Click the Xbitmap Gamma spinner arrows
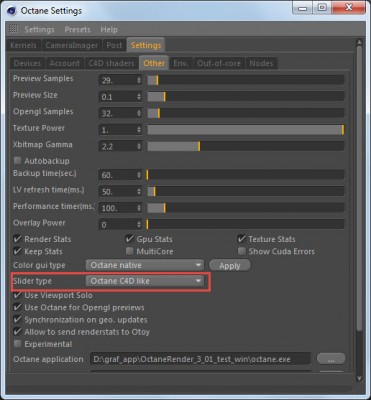The image size is (371, 400). 139,146
